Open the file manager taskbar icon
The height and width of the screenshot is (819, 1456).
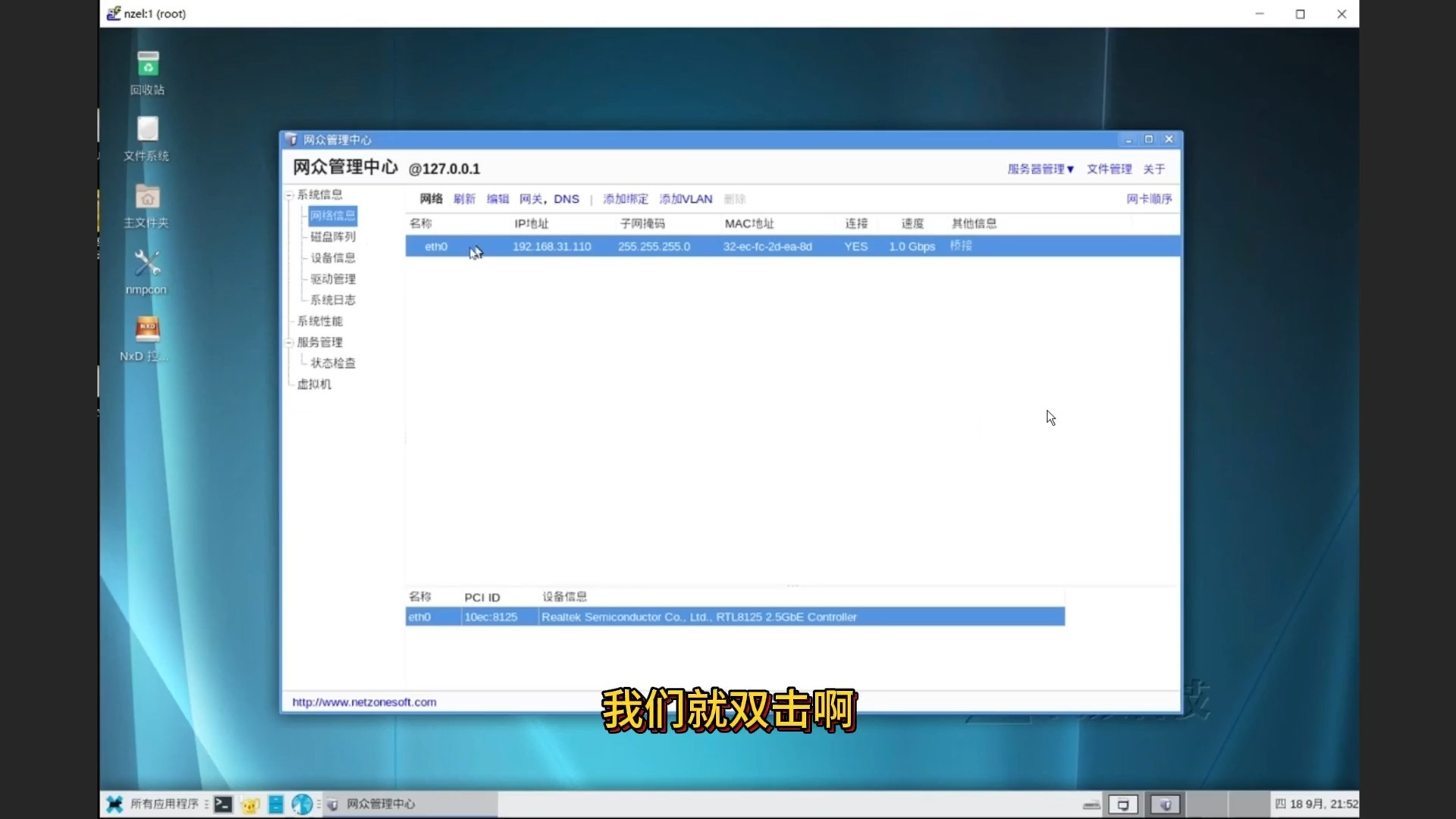pos(276,804)
